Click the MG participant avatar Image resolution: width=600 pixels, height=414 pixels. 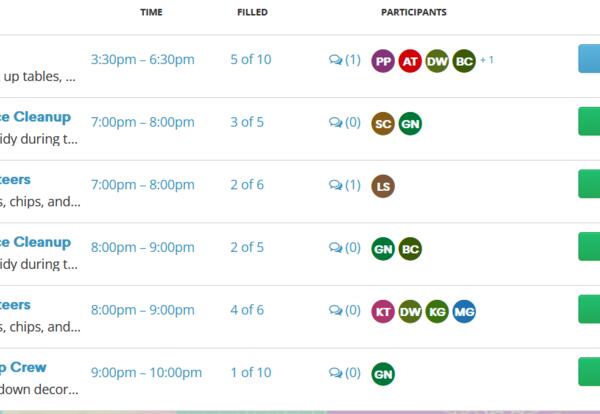464,311
